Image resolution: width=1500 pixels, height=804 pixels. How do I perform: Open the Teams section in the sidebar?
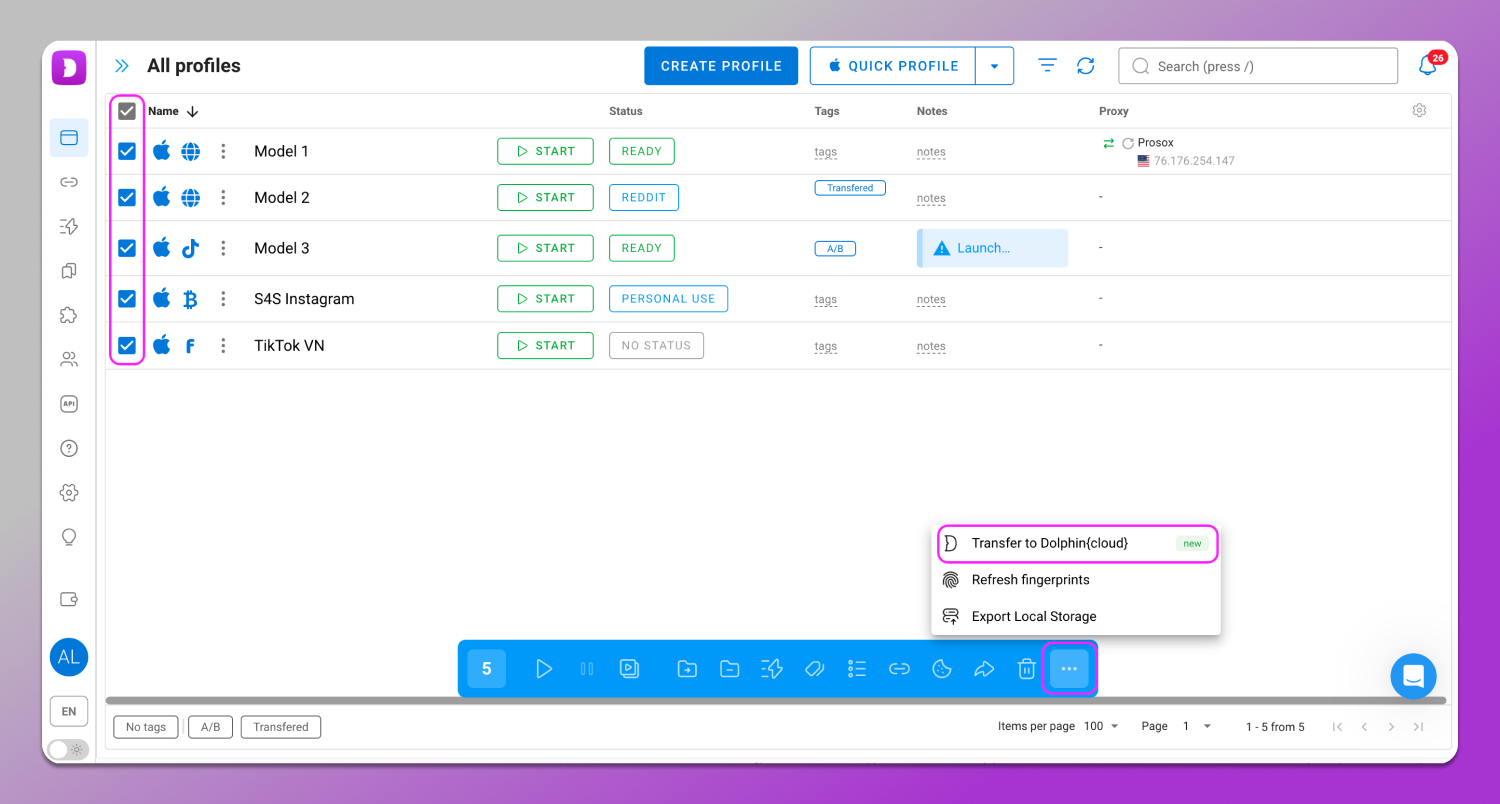point(69,359)
